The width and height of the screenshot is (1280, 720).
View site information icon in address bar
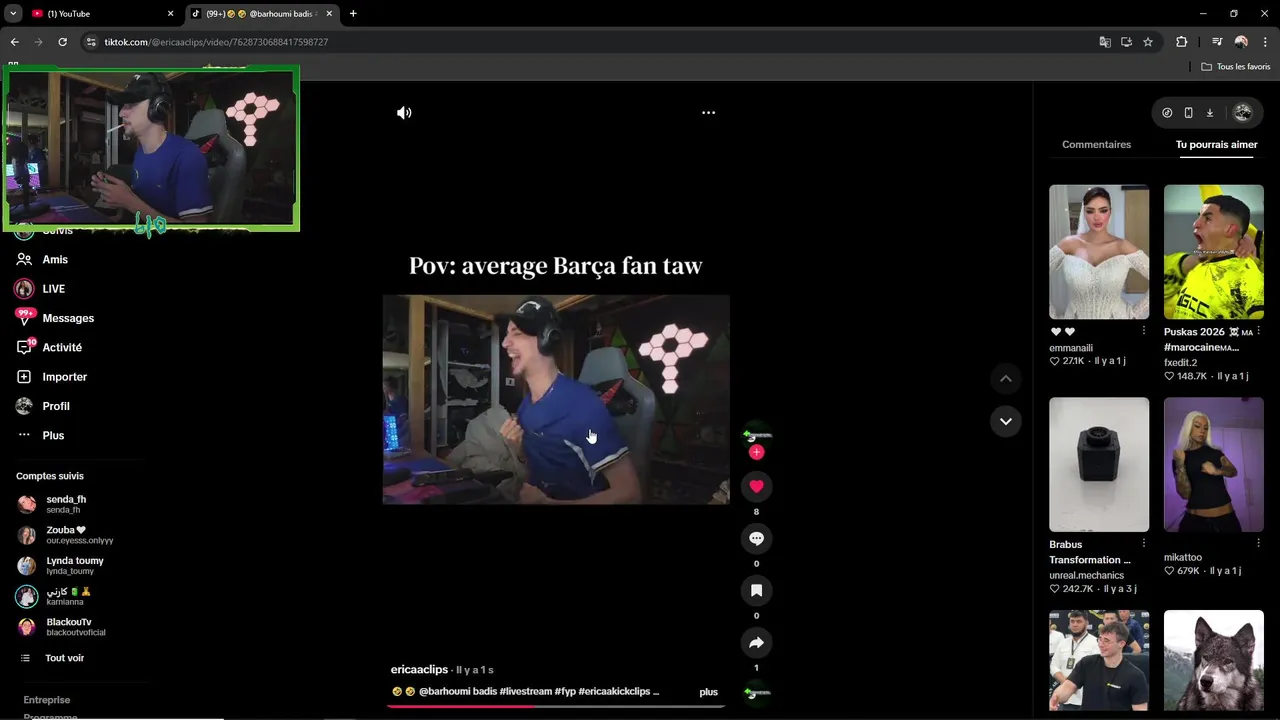pyautogui.click(x=92, y=42)
